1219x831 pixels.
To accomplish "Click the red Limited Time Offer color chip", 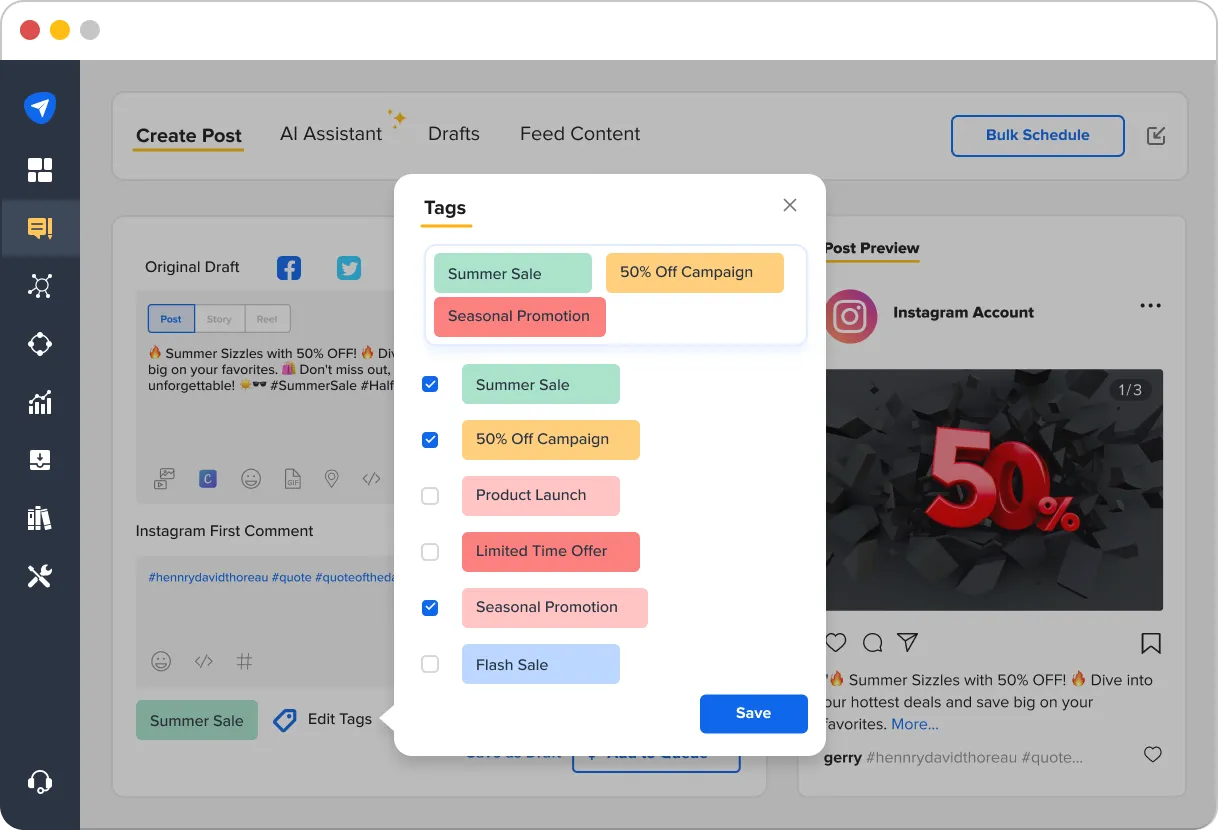I will 550,551.
